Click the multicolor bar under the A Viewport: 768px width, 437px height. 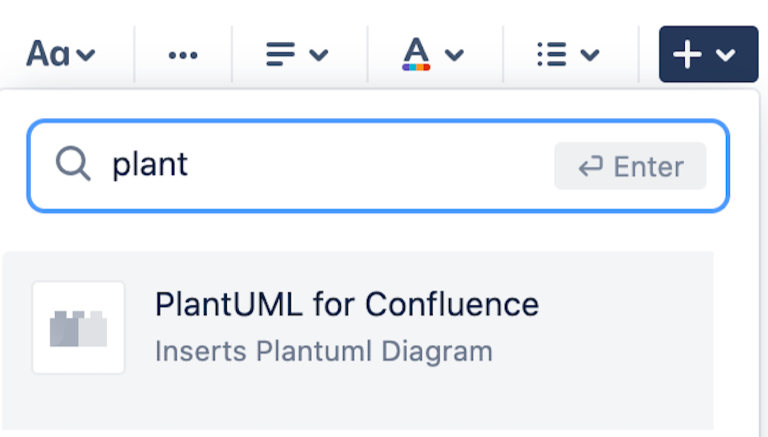click(416, 67)
